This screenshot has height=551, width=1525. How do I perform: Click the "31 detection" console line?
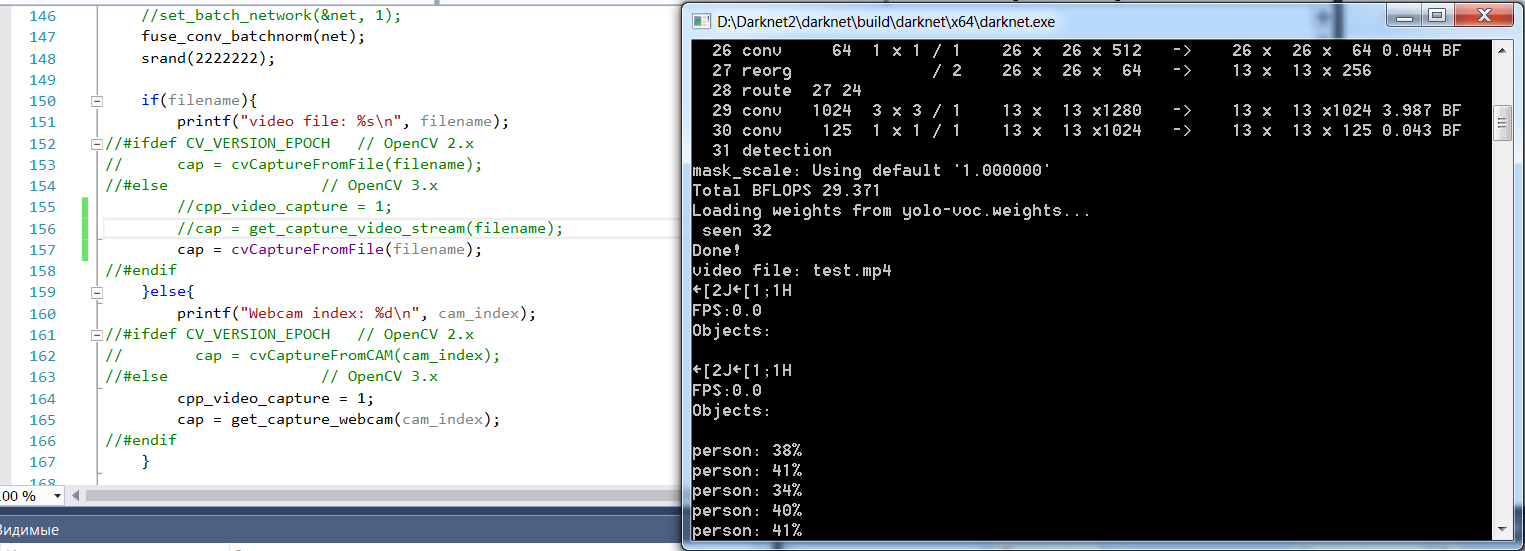(771, 150)
